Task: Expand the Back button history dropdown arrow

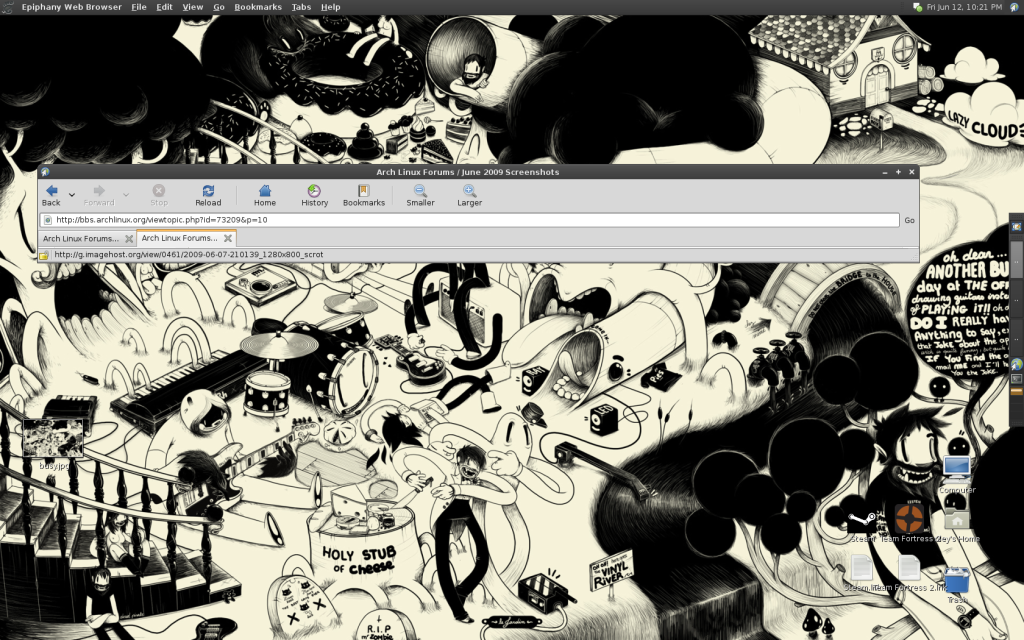Action: (x=72, y=194)
